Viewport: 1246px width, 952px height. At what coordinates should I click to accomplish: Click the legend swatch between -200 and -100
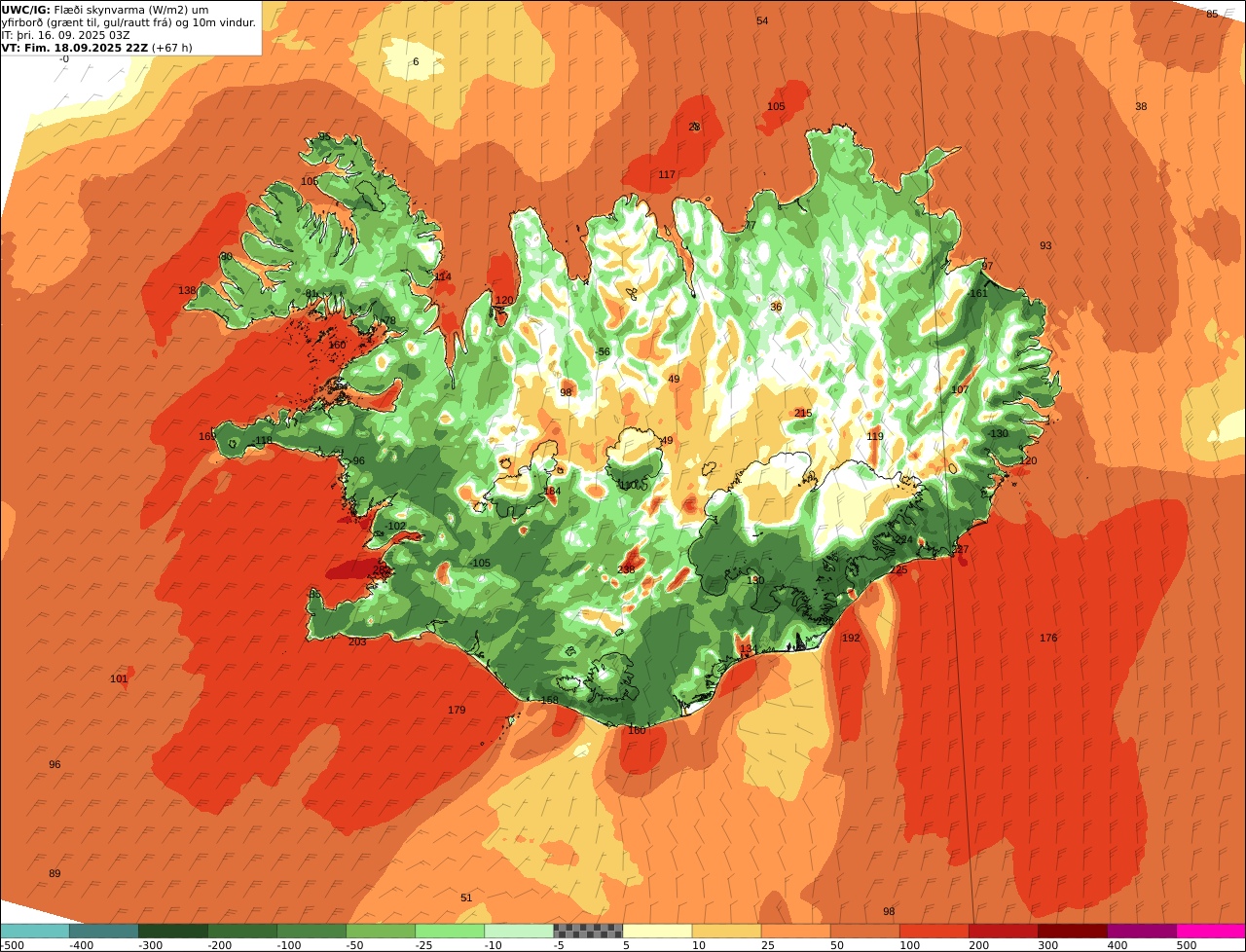tap(241, 931)
